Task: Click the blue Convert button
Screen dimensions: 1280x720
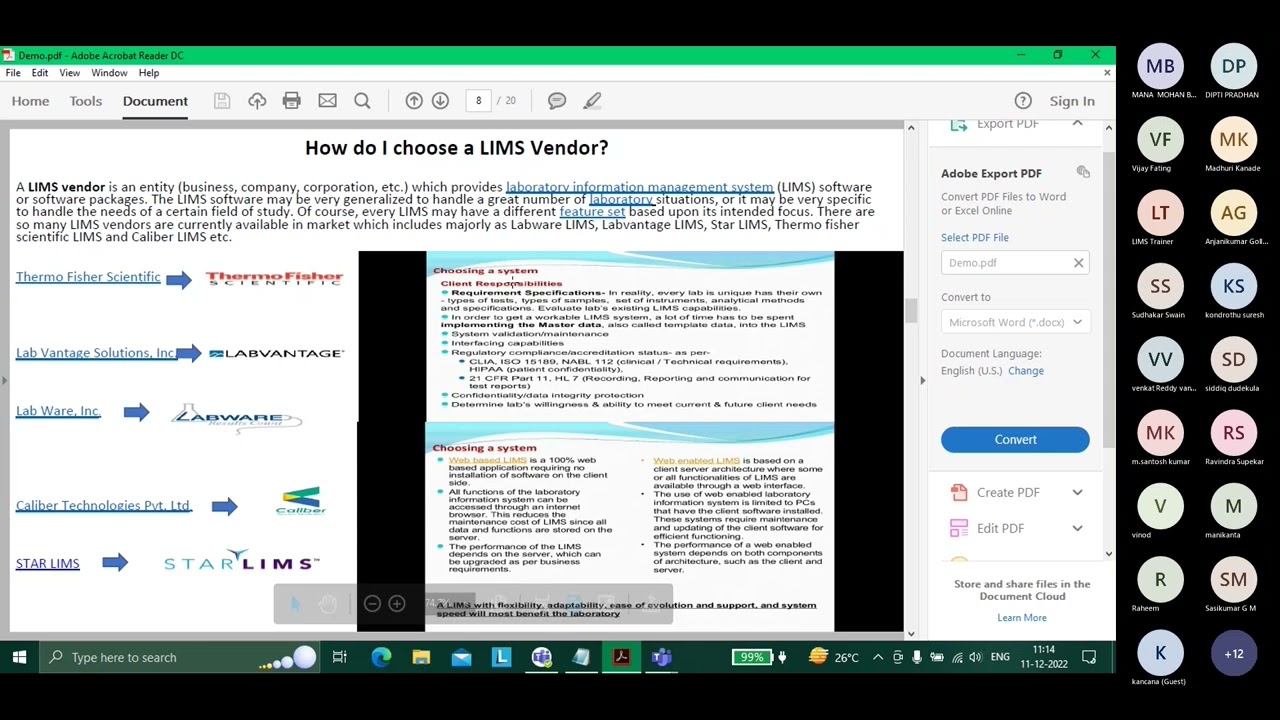Action: coord(1015,439)
